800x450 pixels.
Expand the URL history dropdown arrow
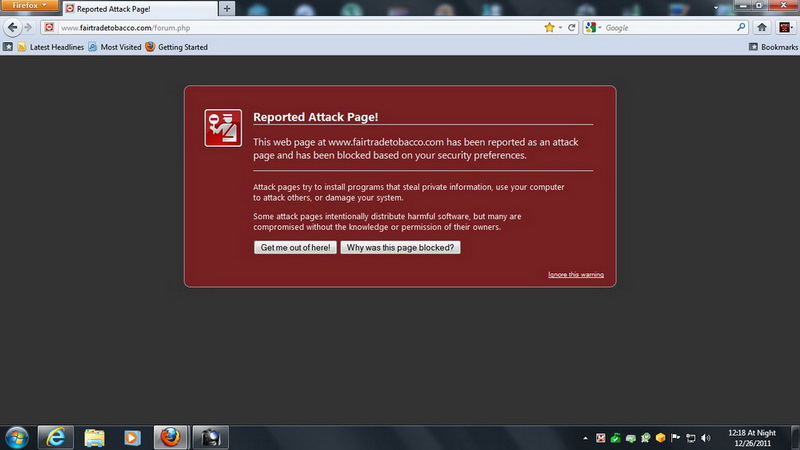(560, 28)
